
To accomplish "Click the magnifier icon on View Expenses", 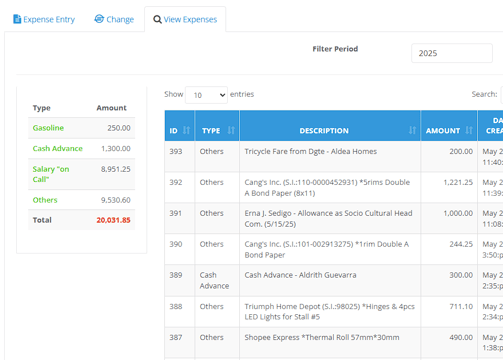I will point(157,19).
